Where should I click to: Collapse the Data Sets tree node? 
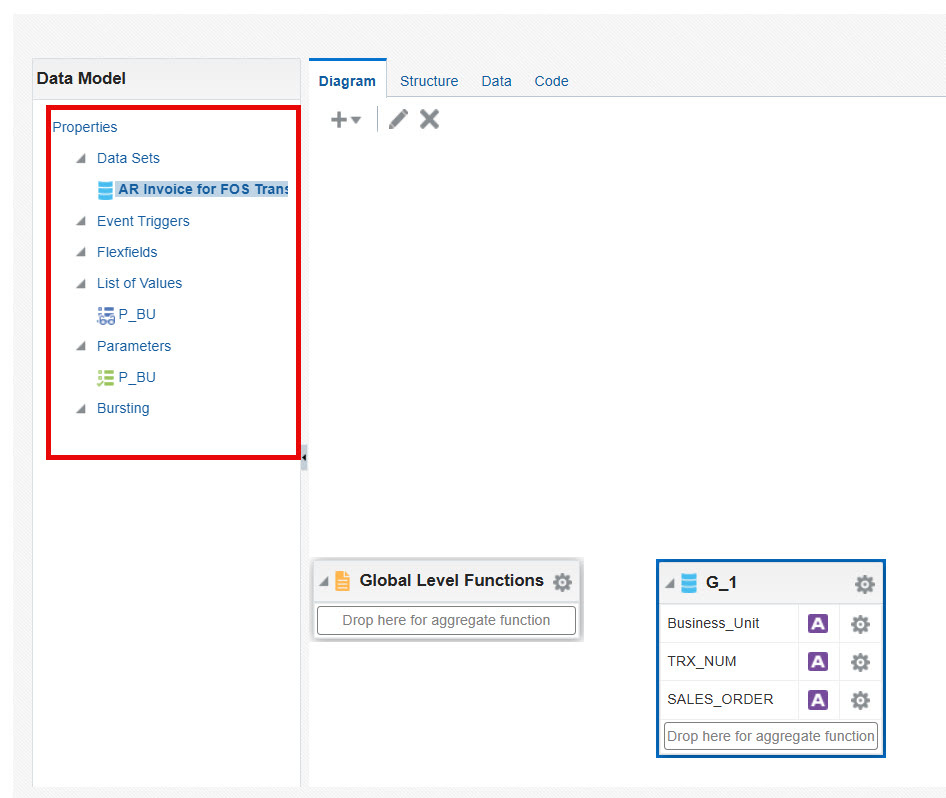[81, 158]
